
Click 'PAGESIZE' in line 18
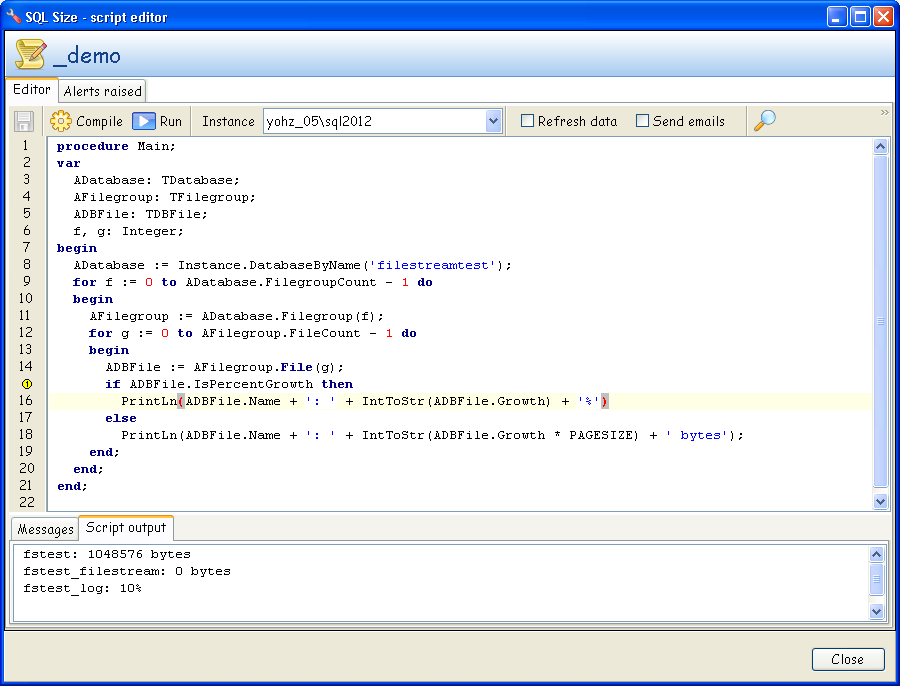pyautogui.click(x=600, y=435)
